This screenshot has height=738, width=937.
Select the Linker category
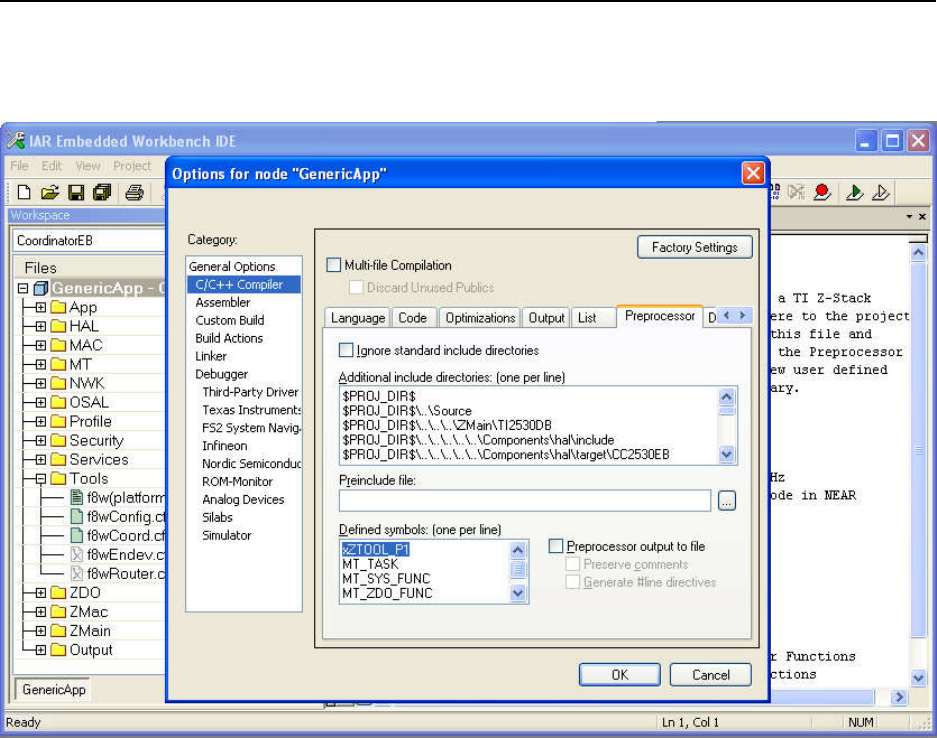point(211,356)
